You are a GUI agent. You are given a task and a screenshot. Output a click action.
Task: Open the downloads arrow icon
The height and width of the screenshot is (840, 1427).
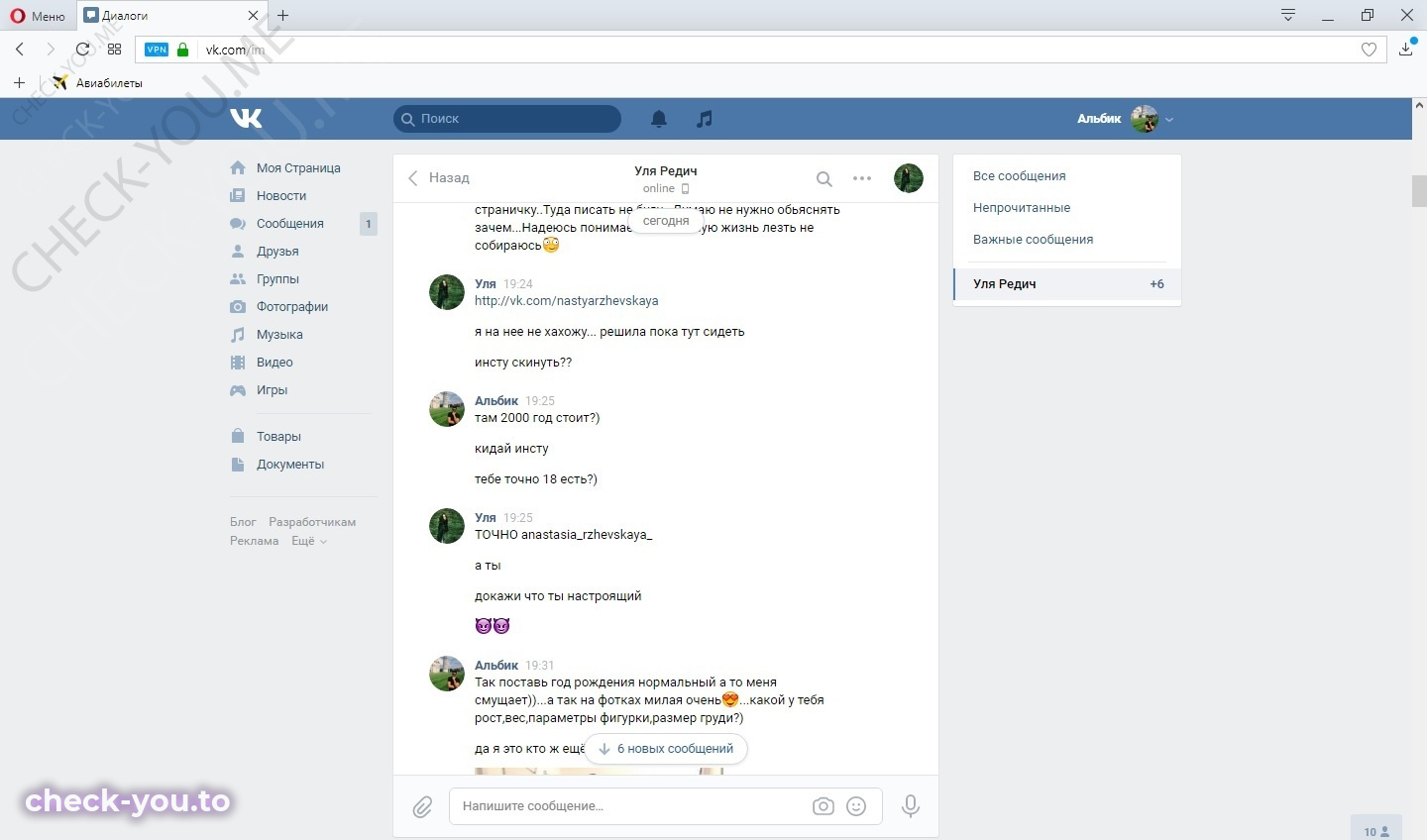1405,49
